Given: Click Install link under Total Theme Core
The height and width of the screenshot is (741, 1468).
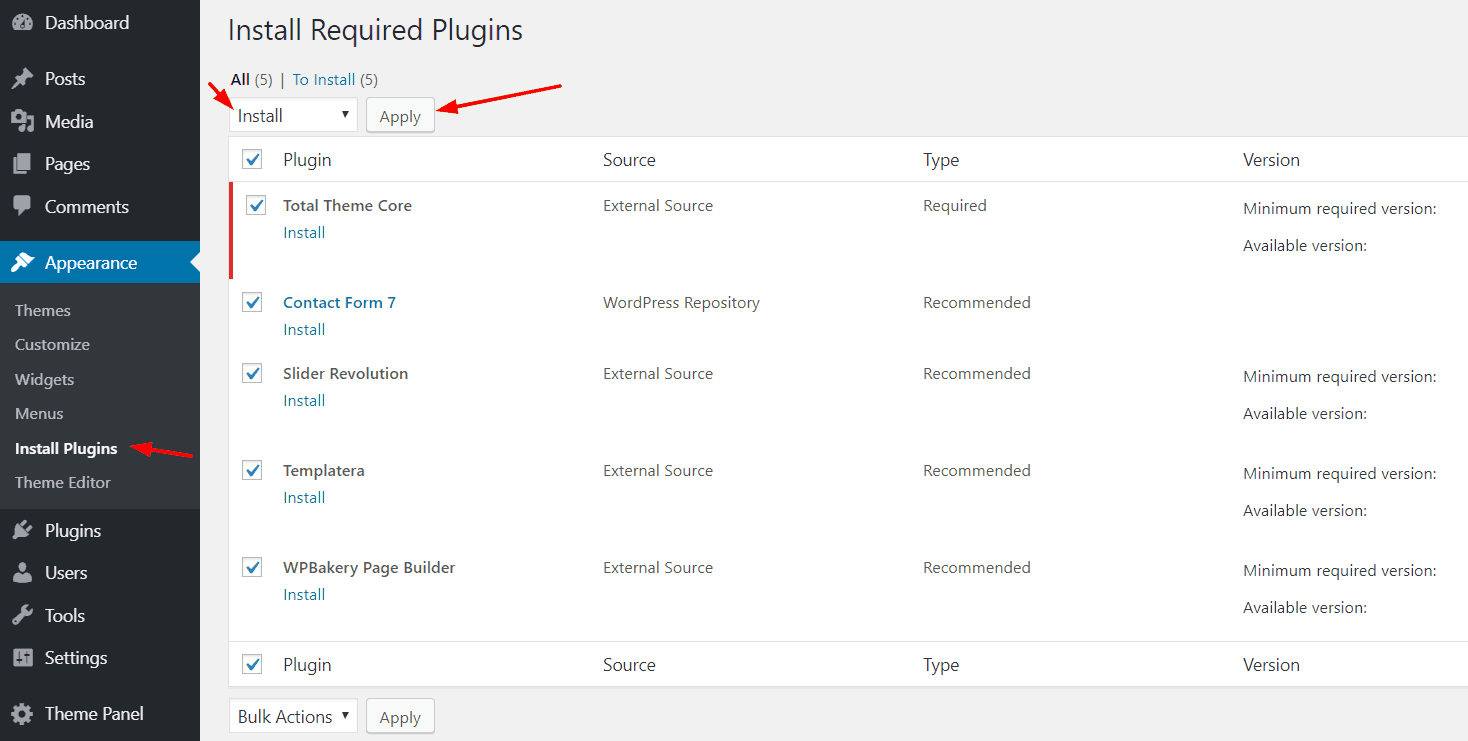Looking at the screenshot, I should tap(304, 232).
